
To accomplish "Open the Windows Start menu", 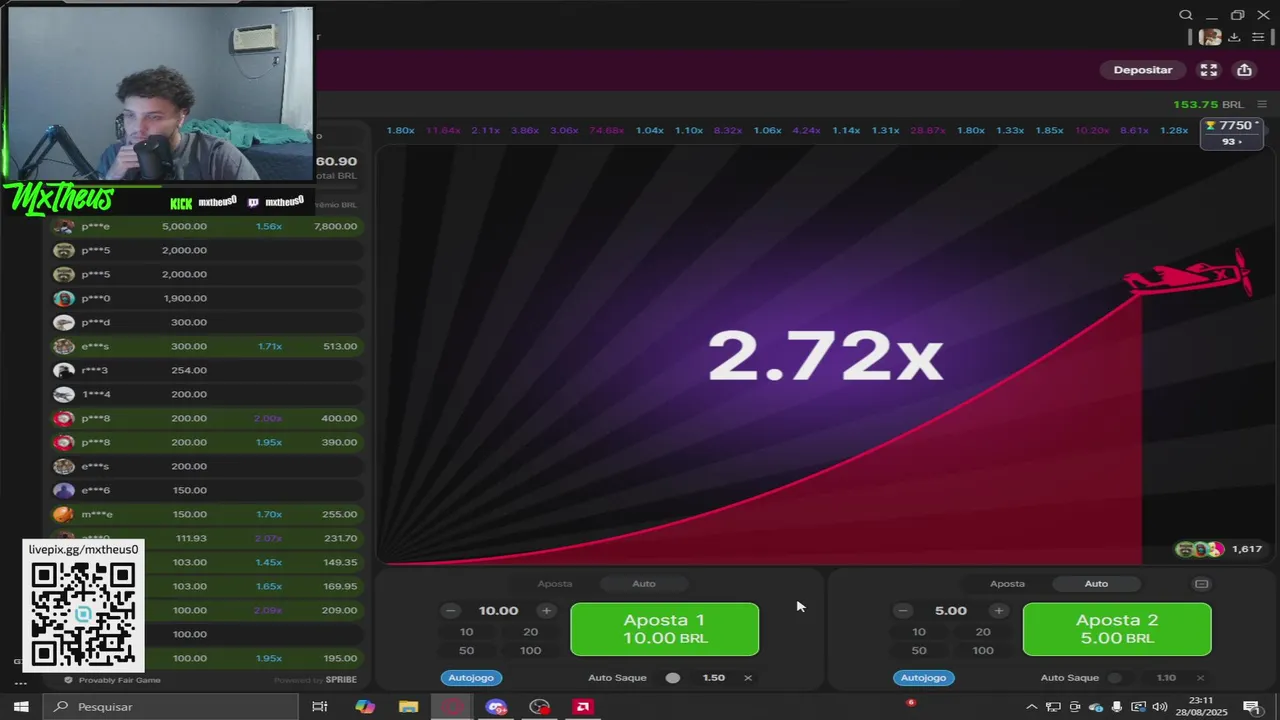I will 20,707.
